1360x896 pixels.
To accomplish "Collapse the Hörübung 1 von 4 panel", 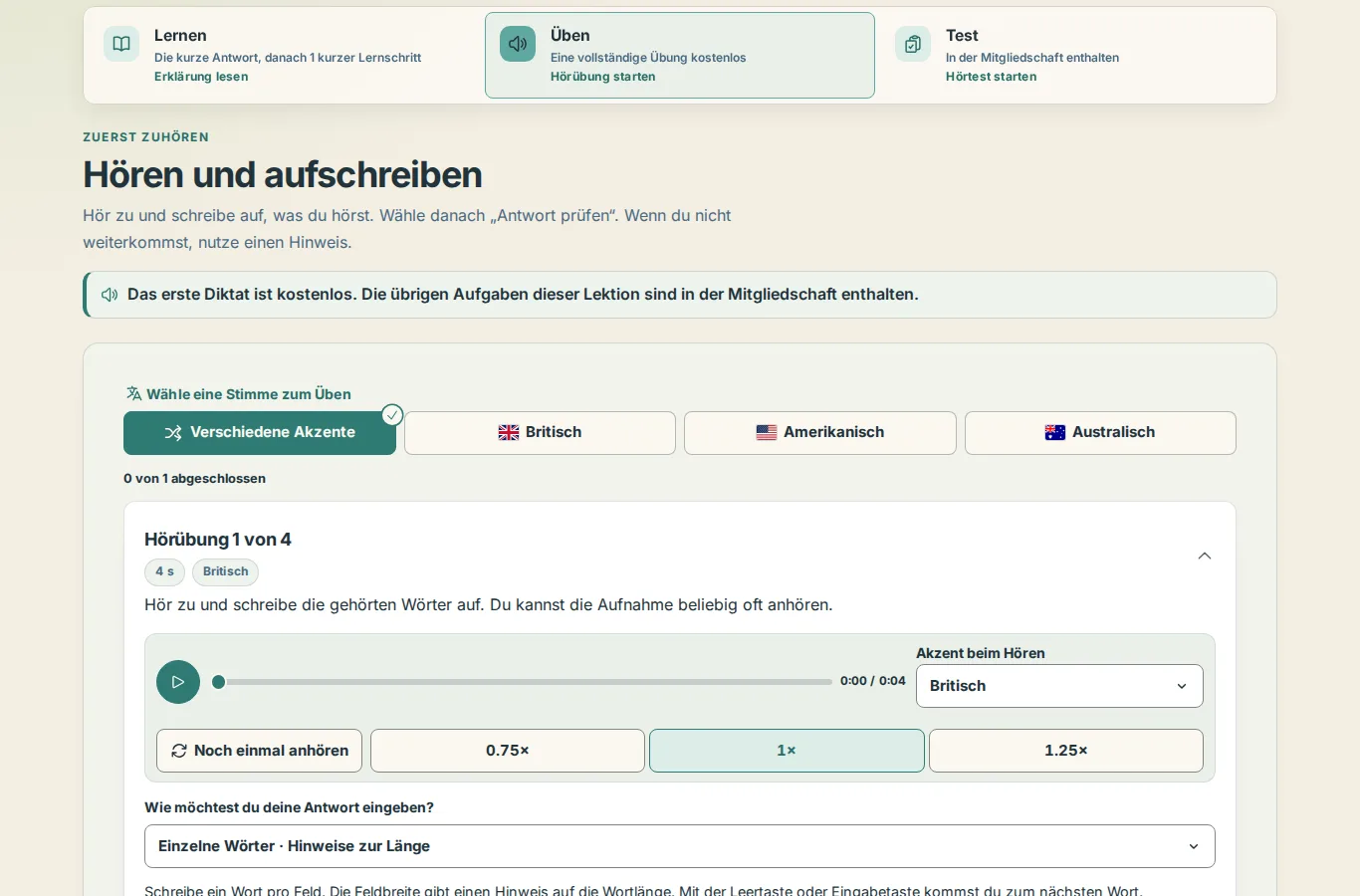I will tap(1205, 556).
